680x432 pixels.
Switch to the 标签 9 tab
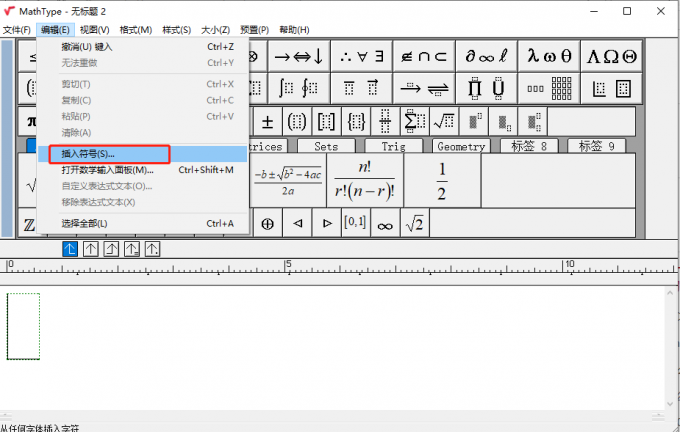click(x=596, y=147)
